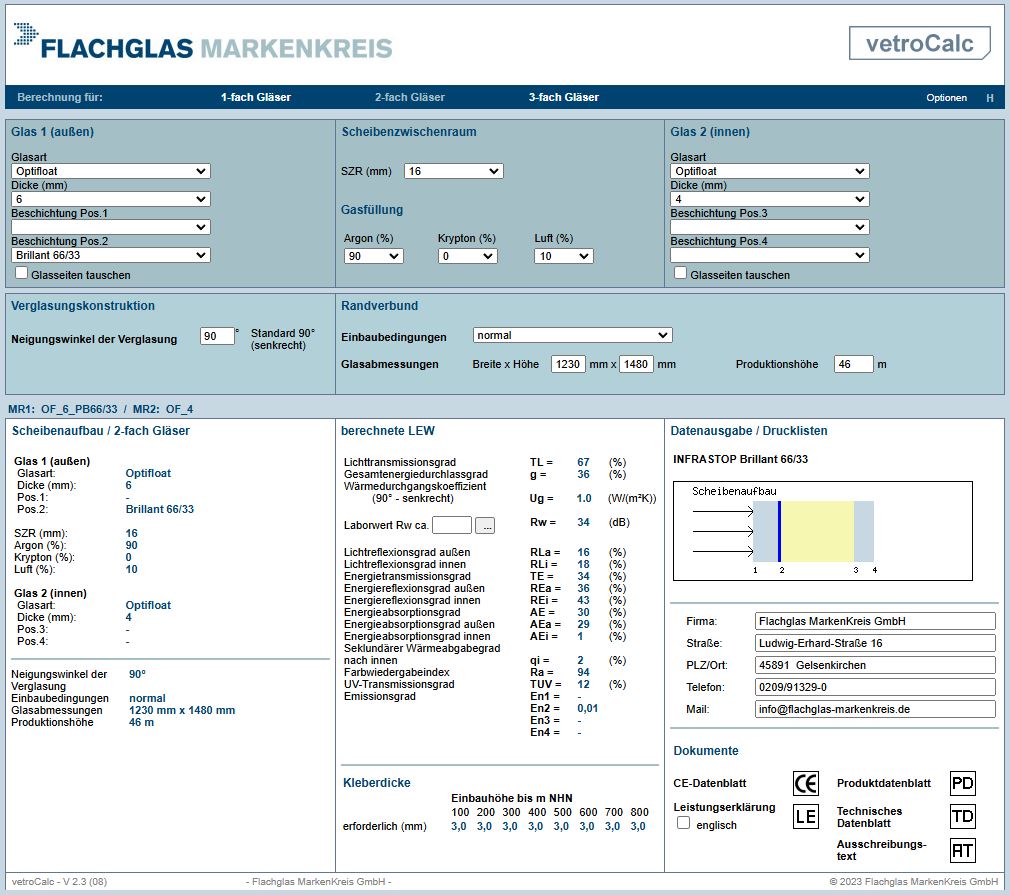
Task: Click the yellow gas space in diagram
Action: [817, 532]
